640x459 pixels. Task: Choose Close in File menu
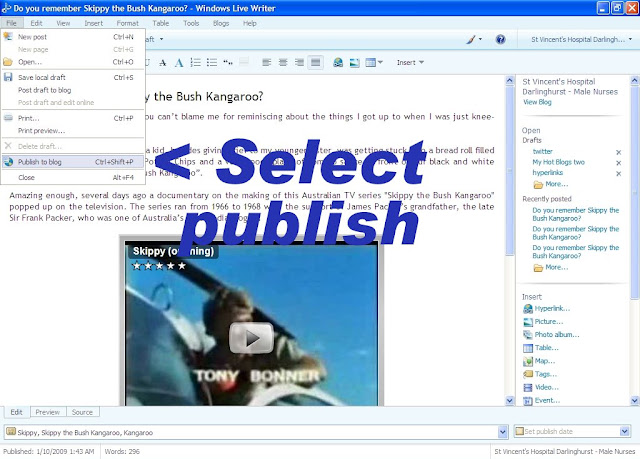point(73,177)
